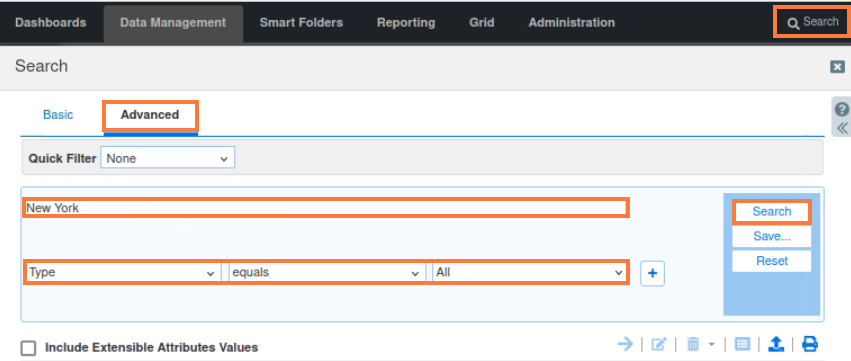
Task: Click the trash delete icon
Action: coord(693,344)
